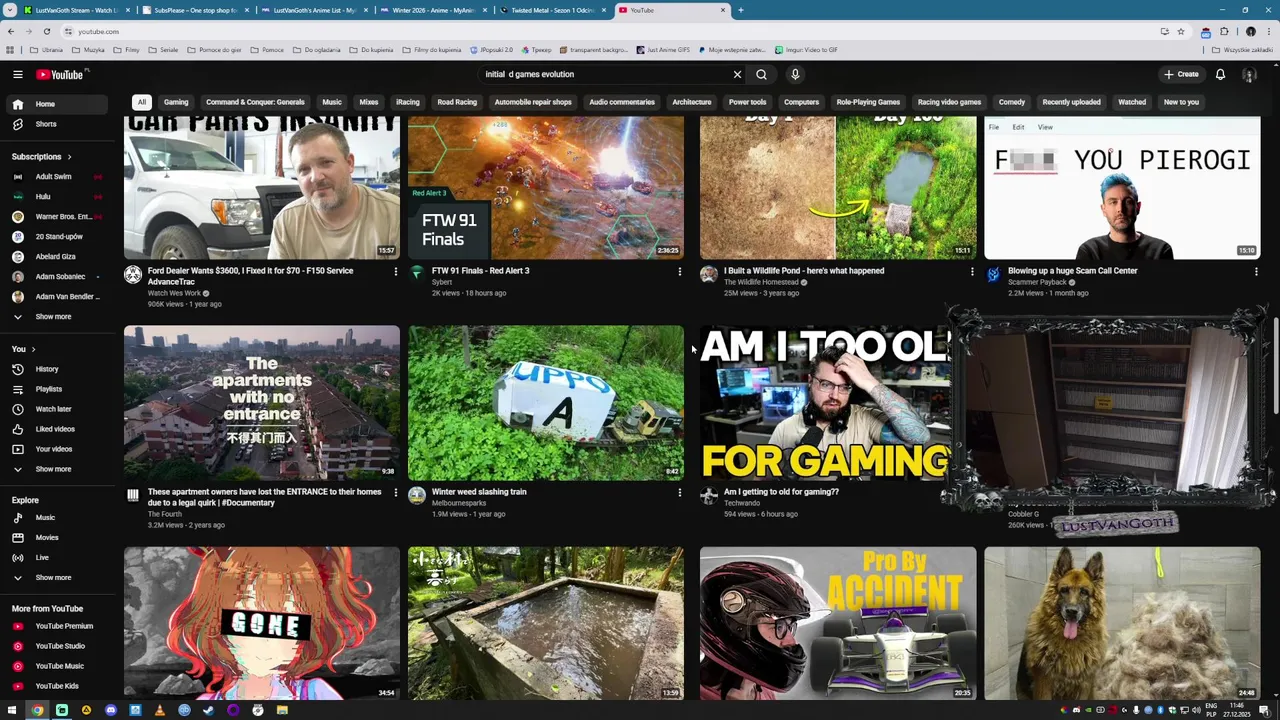Bookmark this page with the star icon
This screenshot has height=720, width=1280.
(x=1181, y=31)
